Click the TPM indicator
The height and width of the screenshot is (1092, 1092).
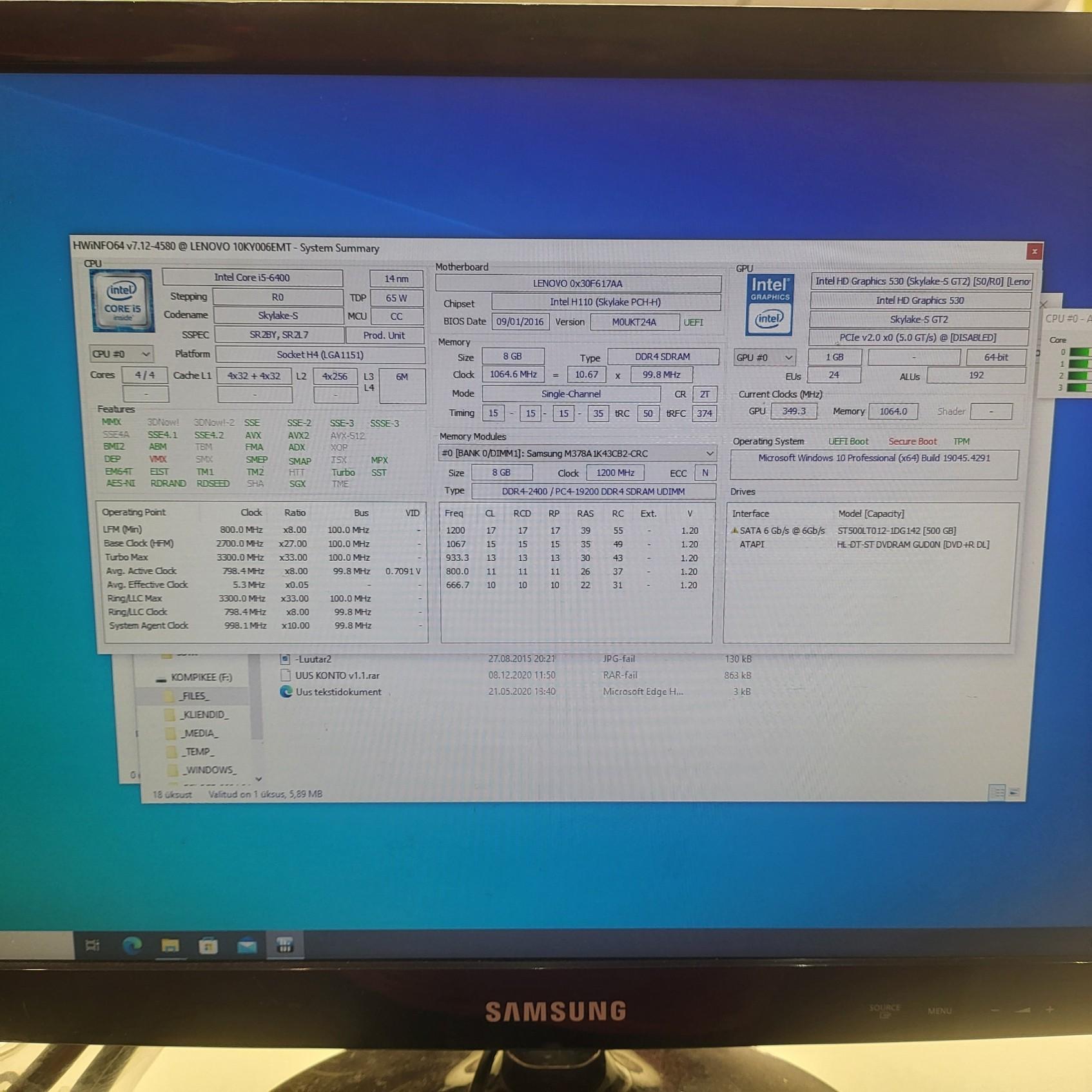[961, 442]
